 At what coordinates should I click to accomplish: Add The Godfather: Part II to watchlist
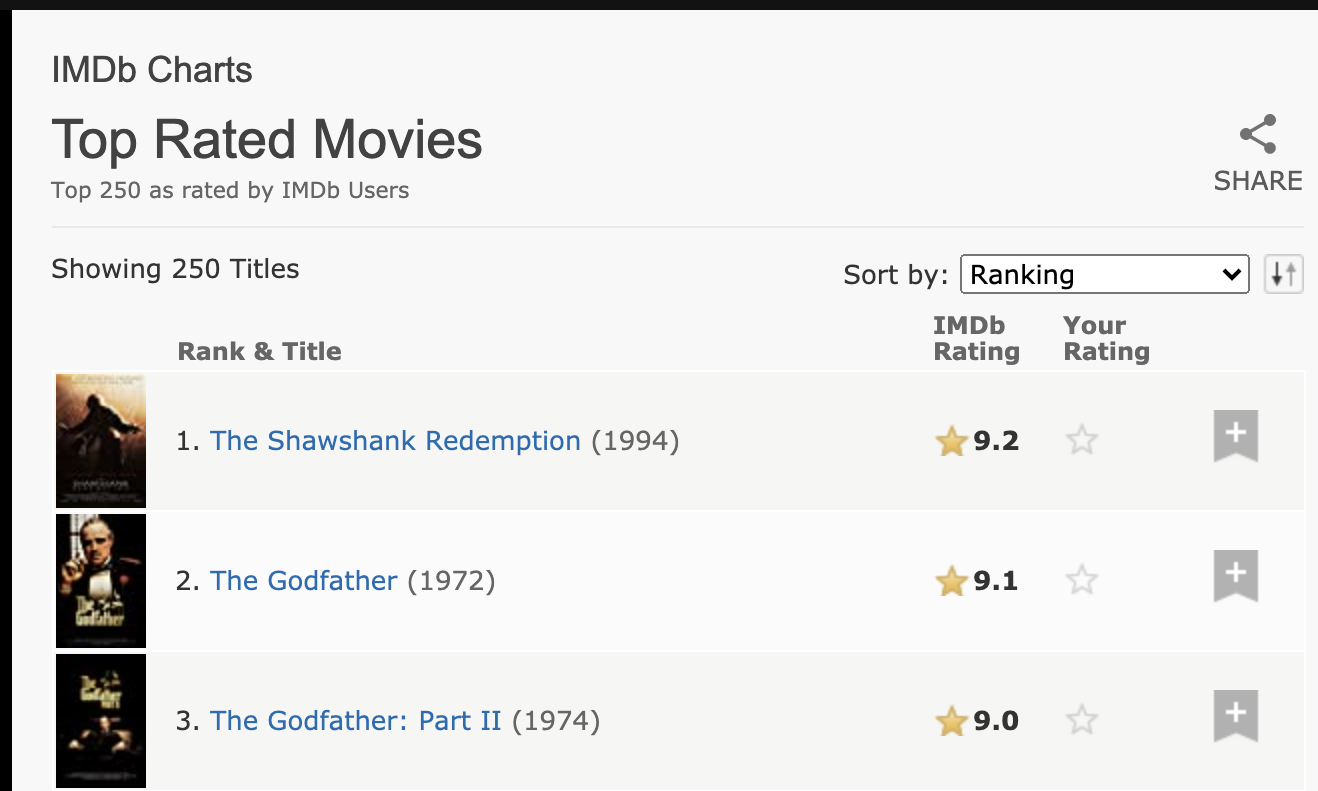click(x=1236, y=716)
